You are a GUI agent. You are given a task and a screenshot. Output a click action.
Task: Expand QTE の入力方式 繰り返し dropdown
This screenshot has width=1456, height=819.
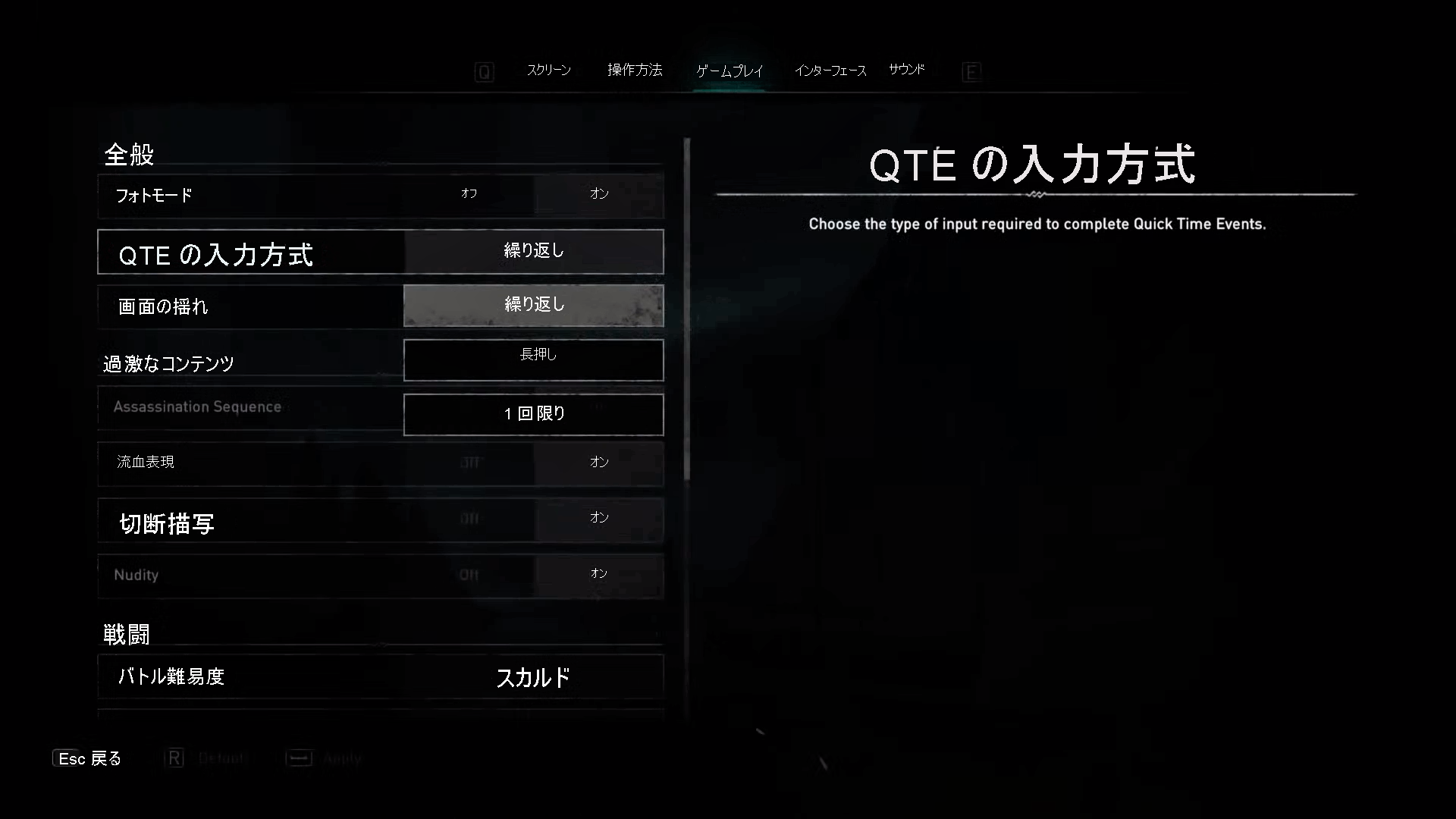pyautogui.click(x=533, y=251)
